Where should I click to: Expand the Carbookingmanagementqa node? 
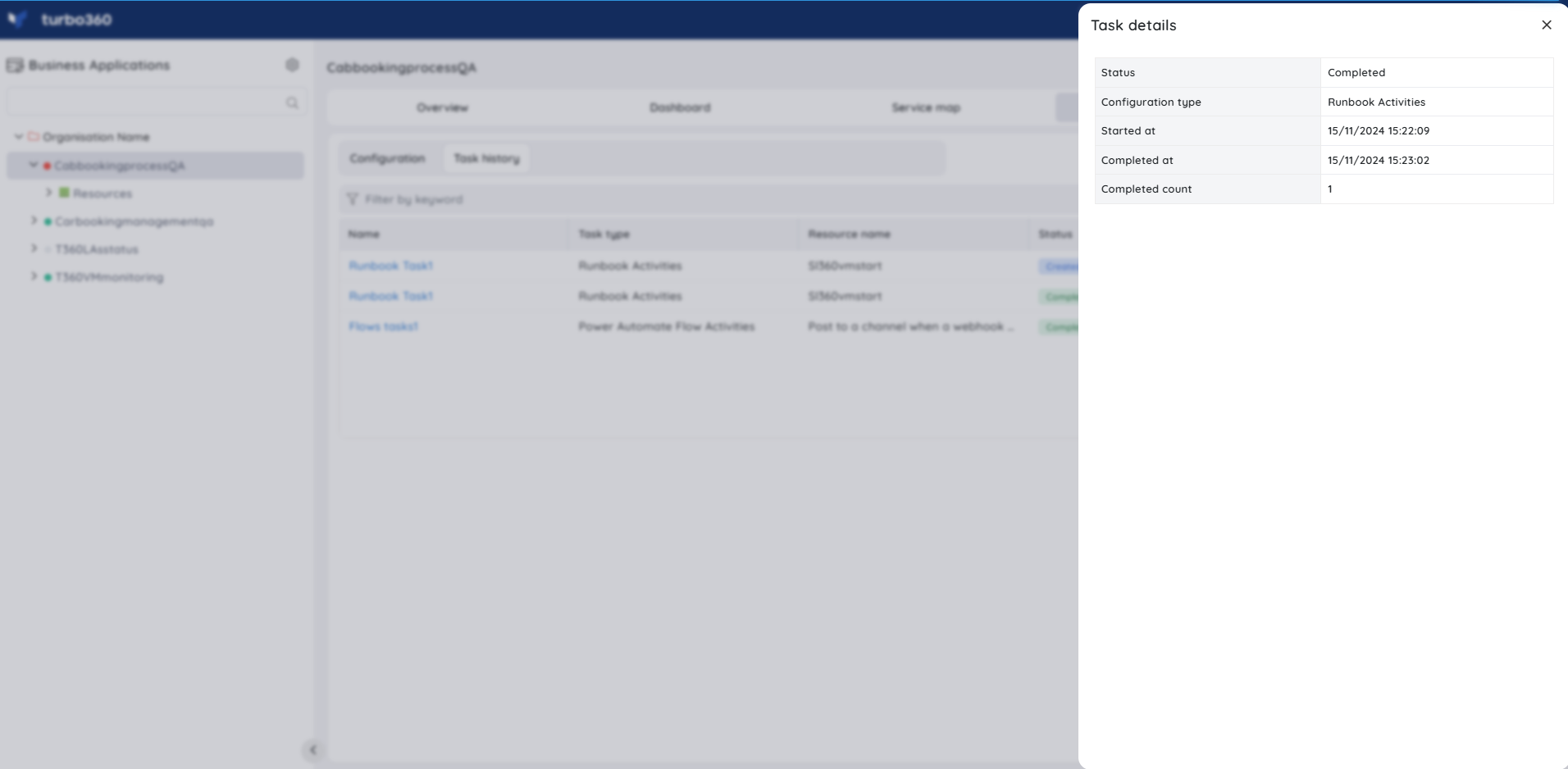(34, 221)
